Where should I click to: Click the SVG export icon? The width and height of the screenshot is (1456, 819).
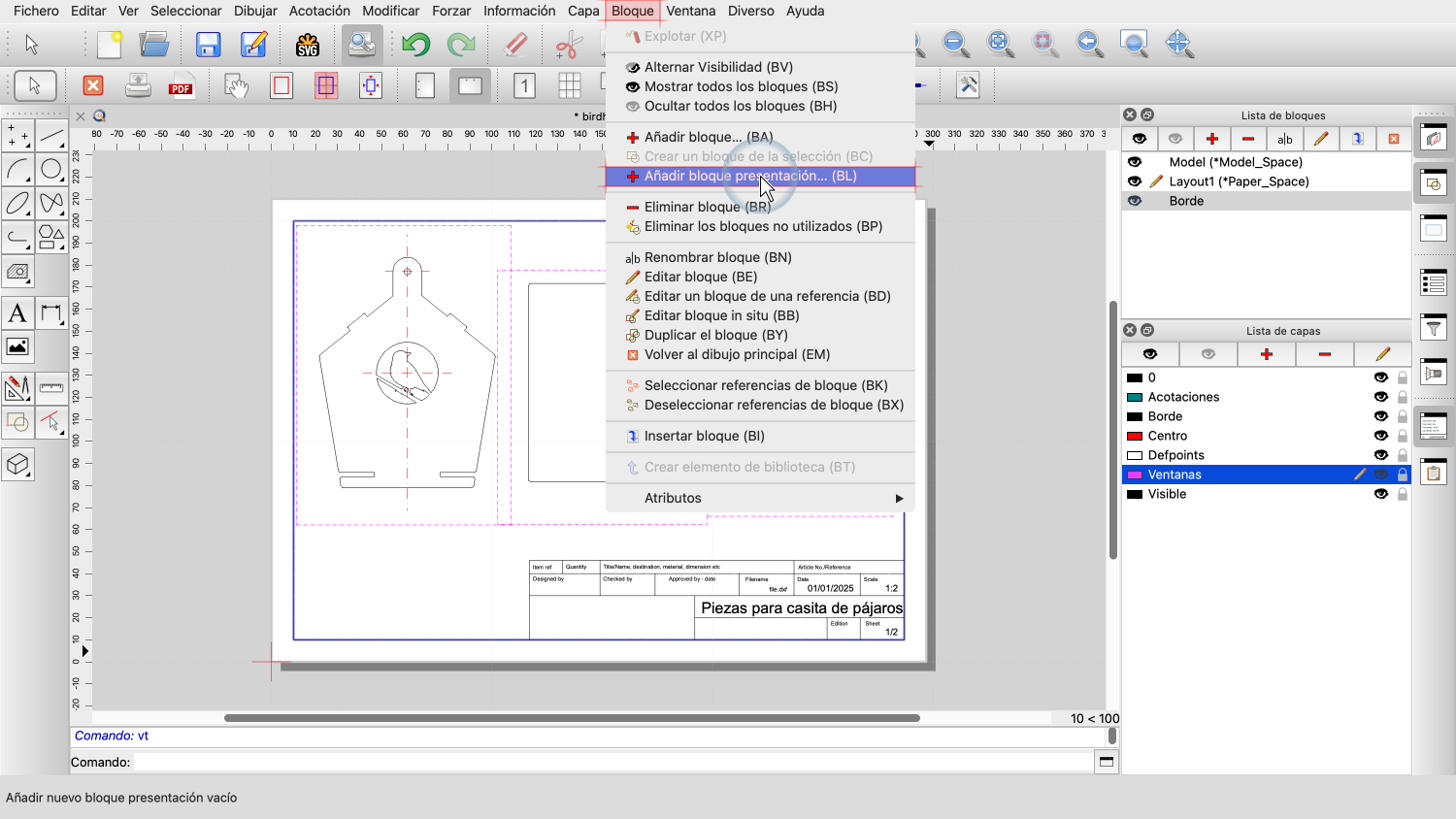[x=307, y=45]
